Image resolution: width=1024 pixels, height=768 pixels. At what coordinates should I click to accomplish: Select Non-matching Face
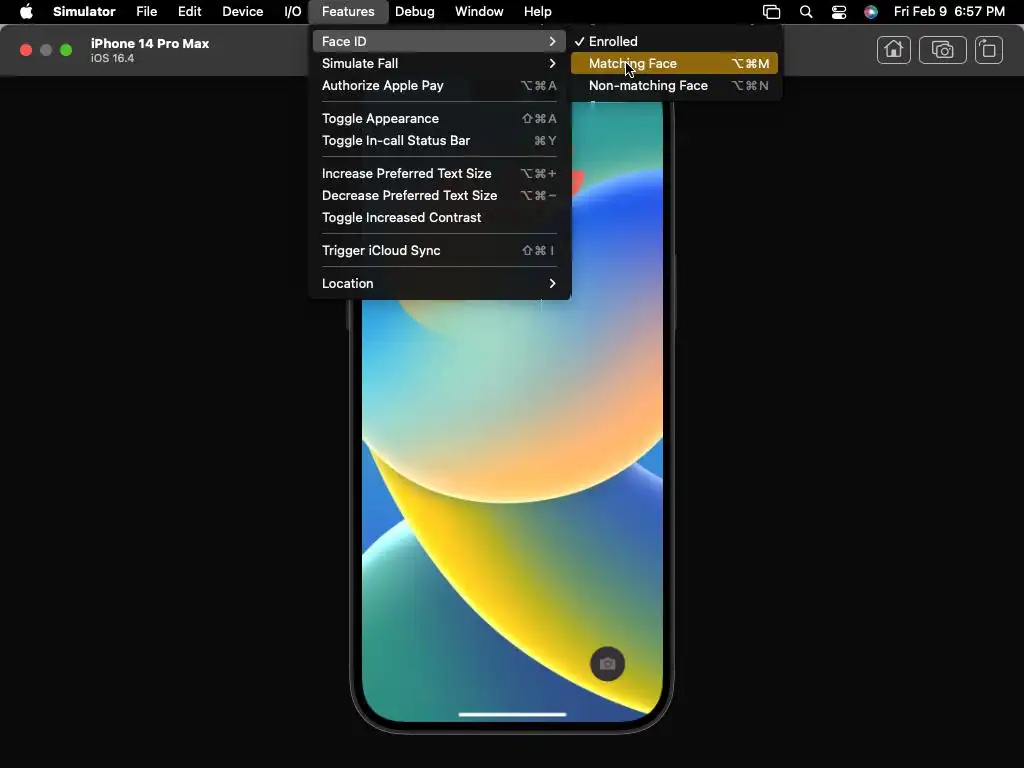(674, 86)
